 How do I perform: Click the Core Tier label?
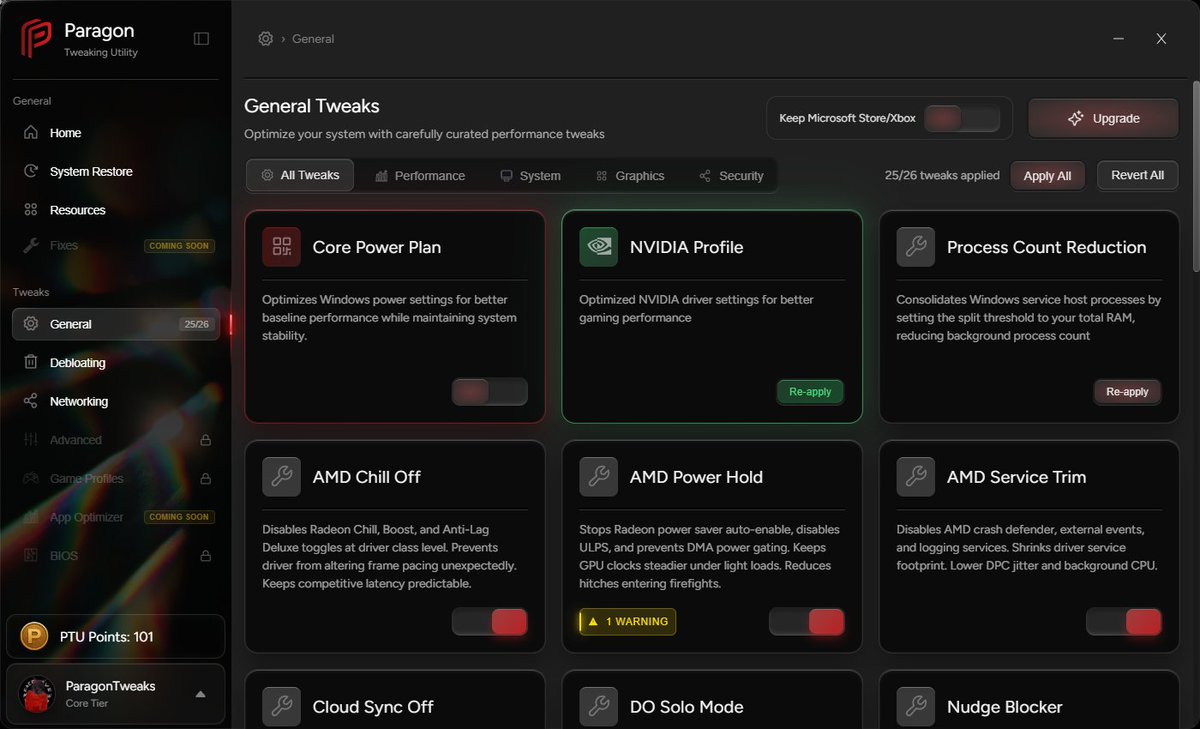[86, 704]
